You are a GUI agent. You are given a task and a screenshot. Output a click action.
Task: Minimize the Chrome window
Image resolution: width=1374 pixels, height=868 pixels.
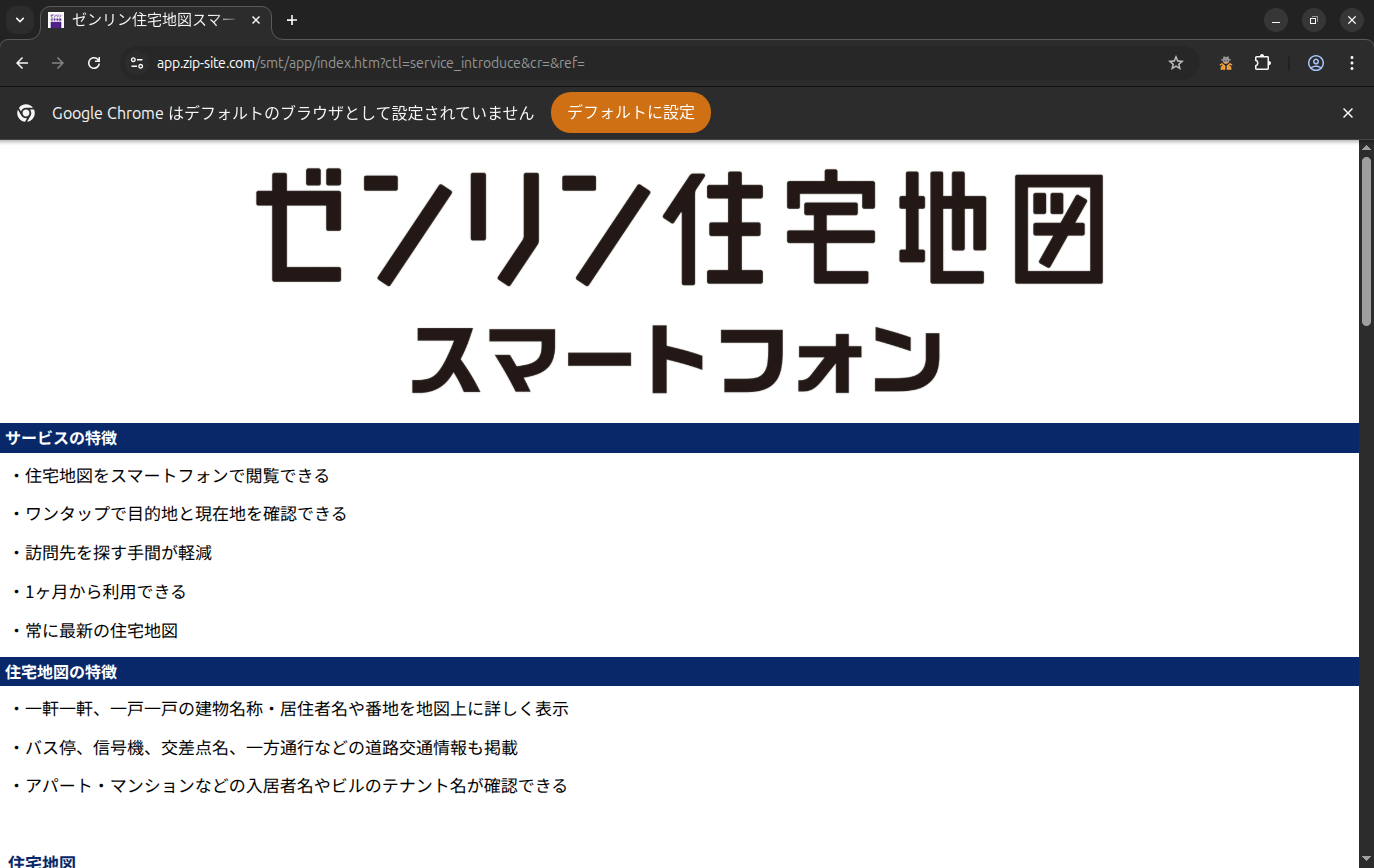pyautogui.click(x=1276, y=20)
